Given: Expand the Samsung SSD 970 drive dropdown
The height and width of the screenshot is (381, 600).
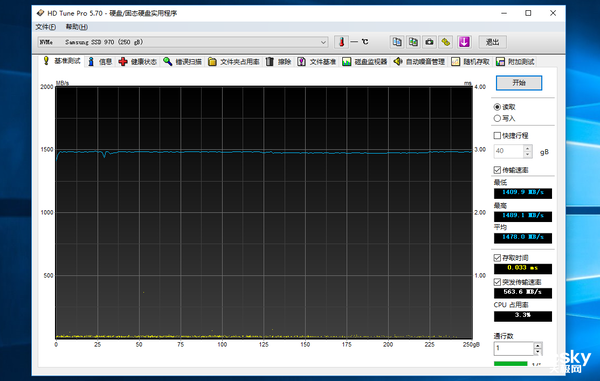Looking at the screenshot, I should [323, 42].
